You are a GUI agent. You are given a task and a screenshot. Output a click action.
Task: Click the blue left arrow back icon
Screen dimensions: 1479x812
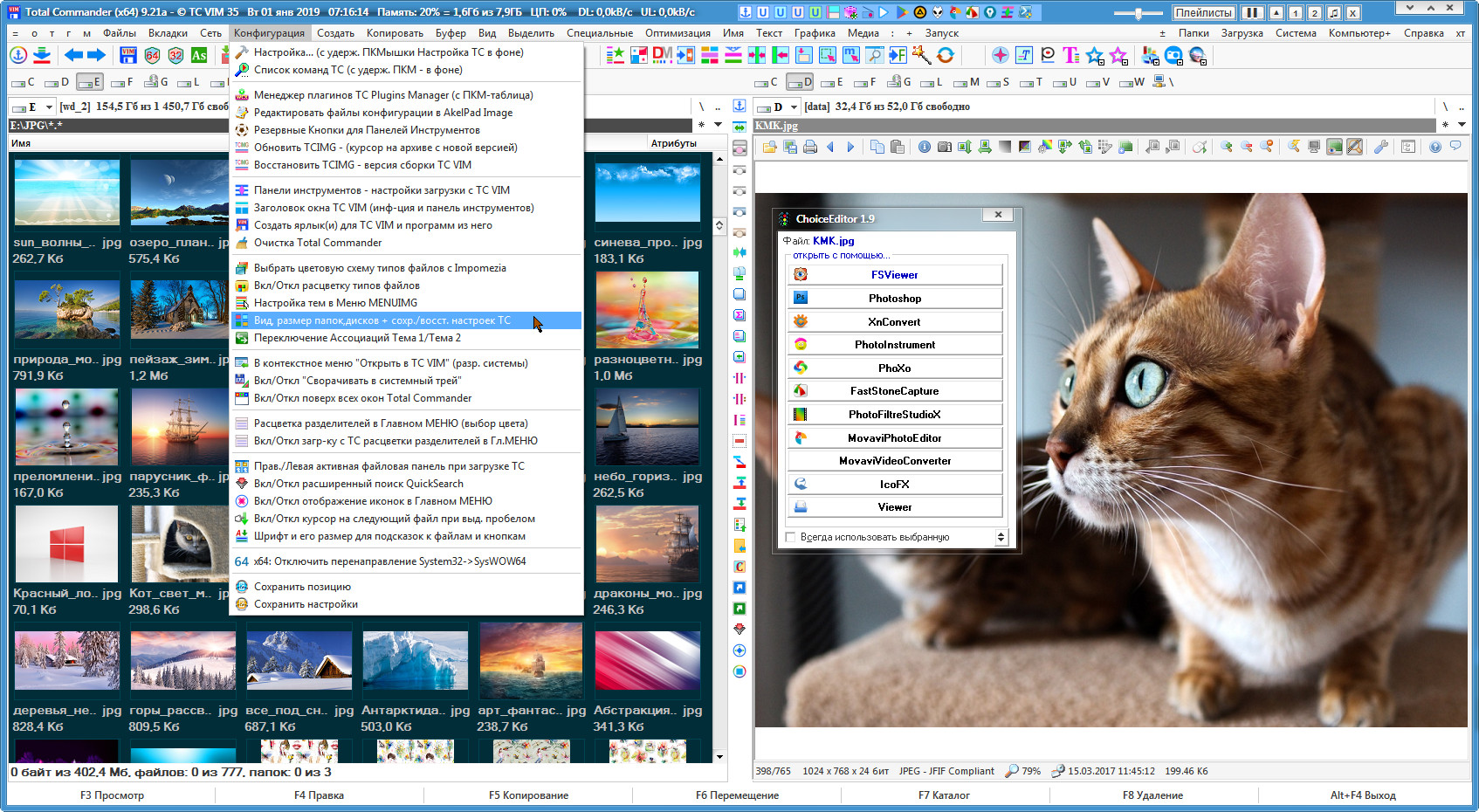73,55
